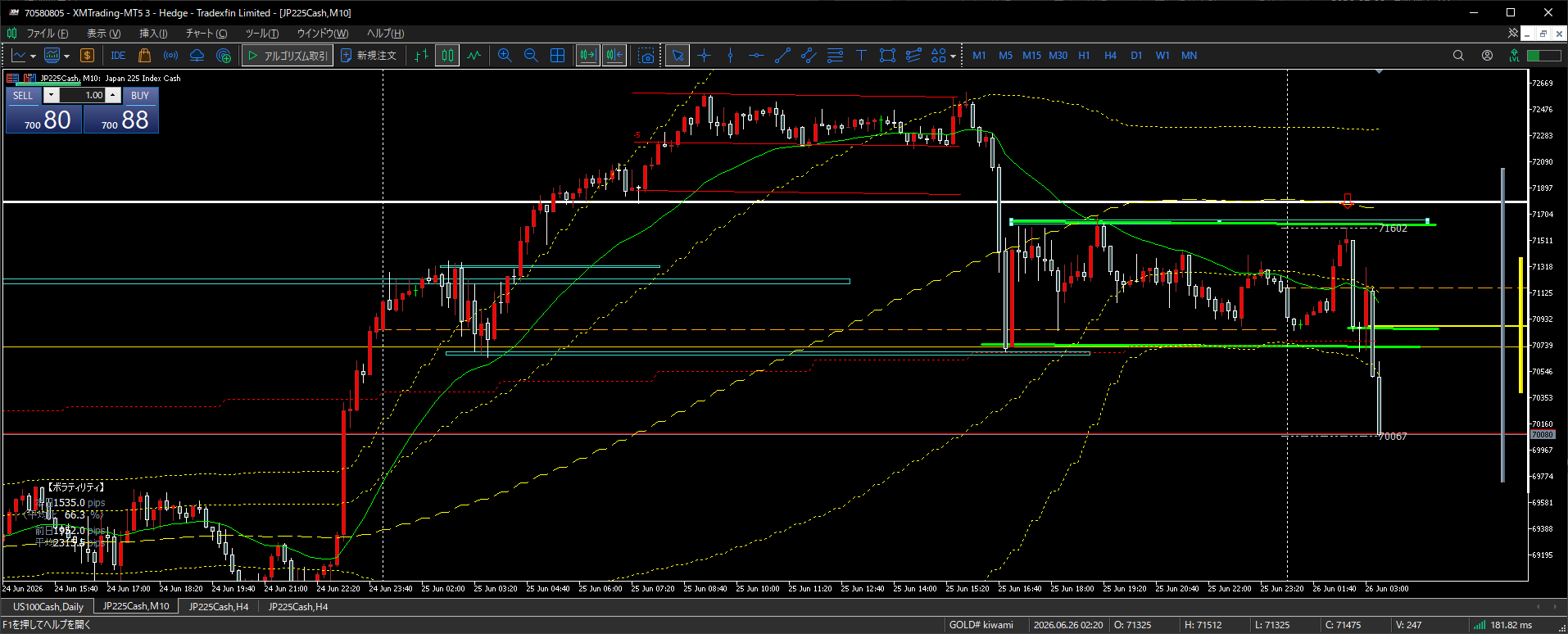This screenshot has width=1568, height=634.
Task: Insert a text label
Action: [x=861, y=56]
